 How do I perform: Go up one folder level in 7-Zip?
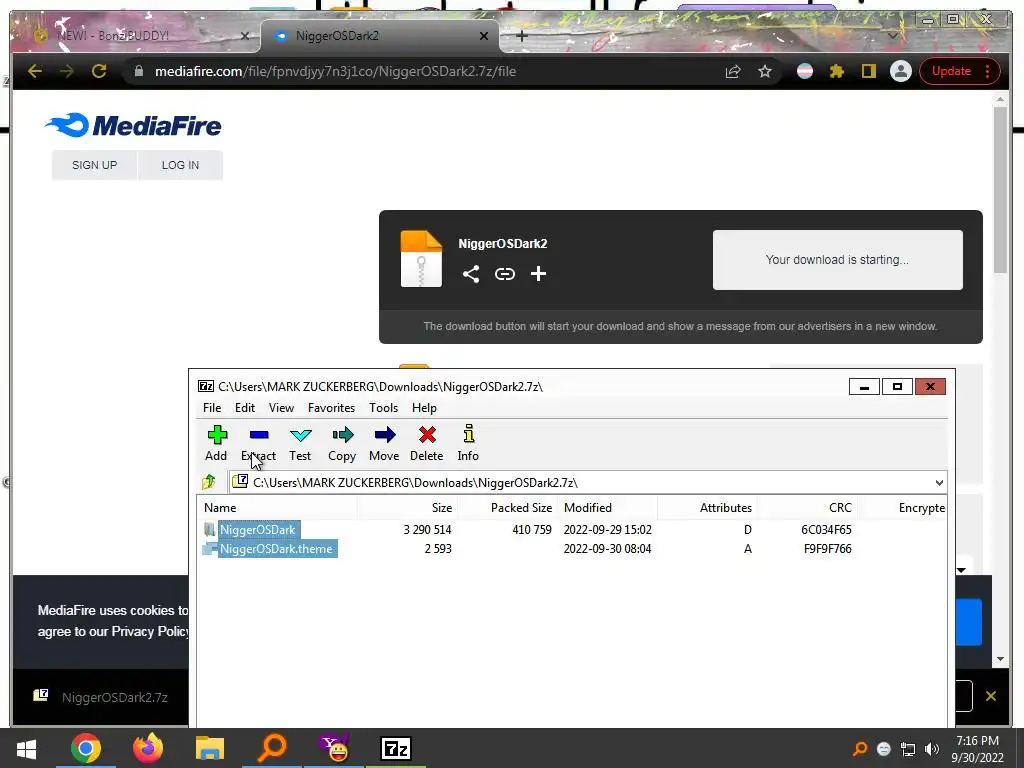[209, 483]
